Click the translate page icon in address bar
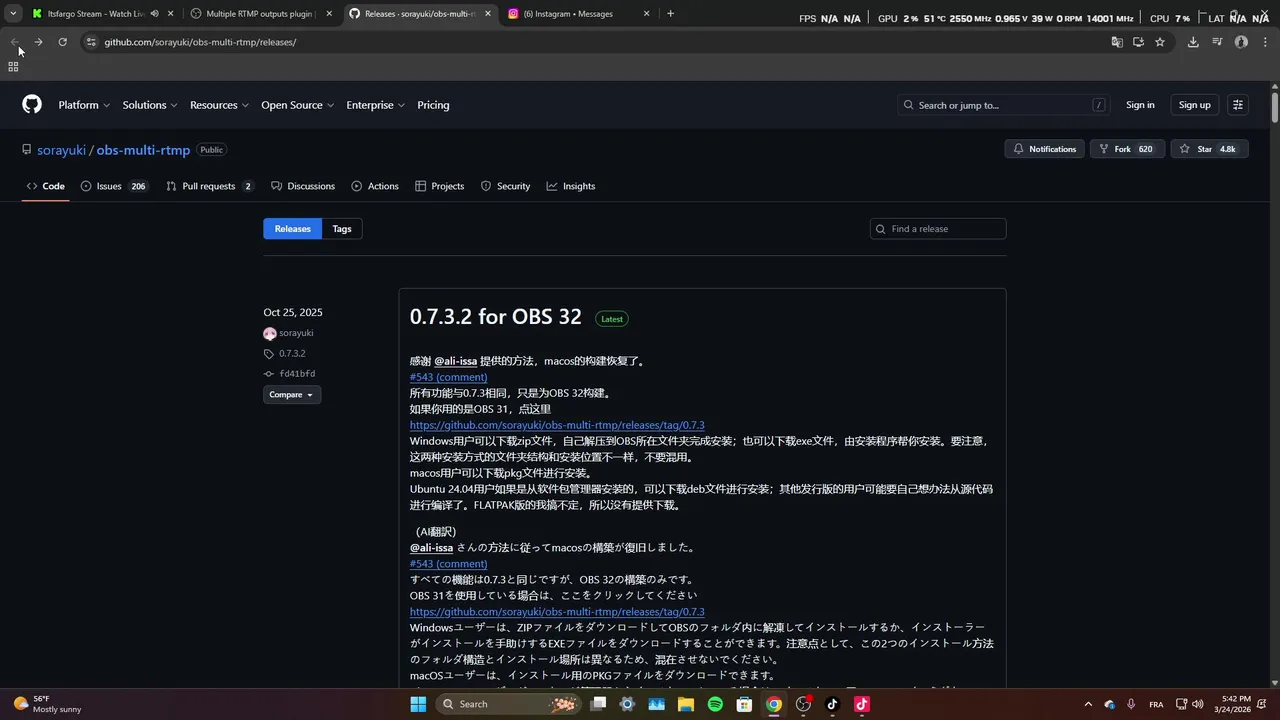Screen dimensions: 1280x720 (x=1117, y=42)
